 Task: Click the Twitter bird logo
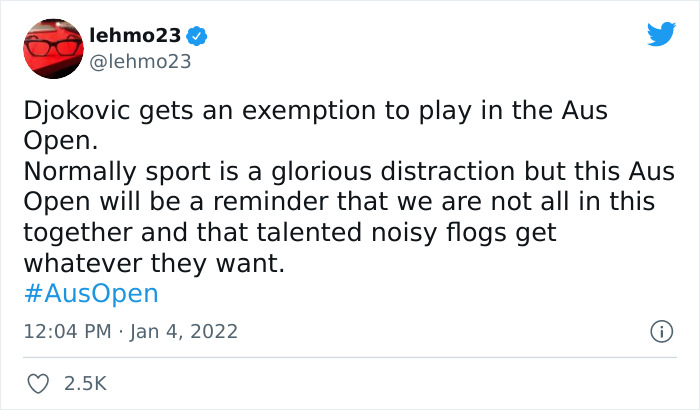pos(661,35)
